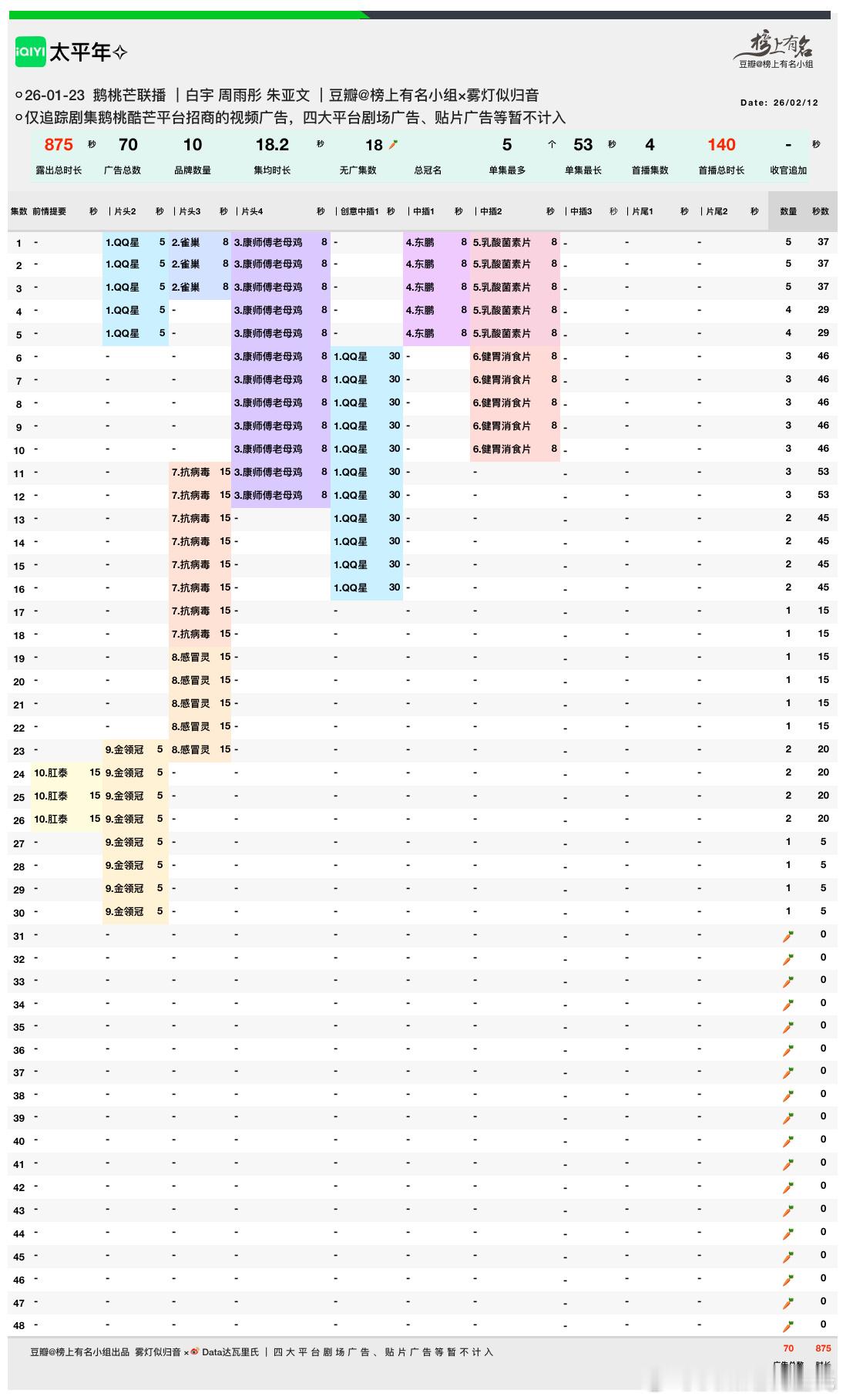
Task: Click the carrot icon in episode 42 row
Action: point(788,1187)
